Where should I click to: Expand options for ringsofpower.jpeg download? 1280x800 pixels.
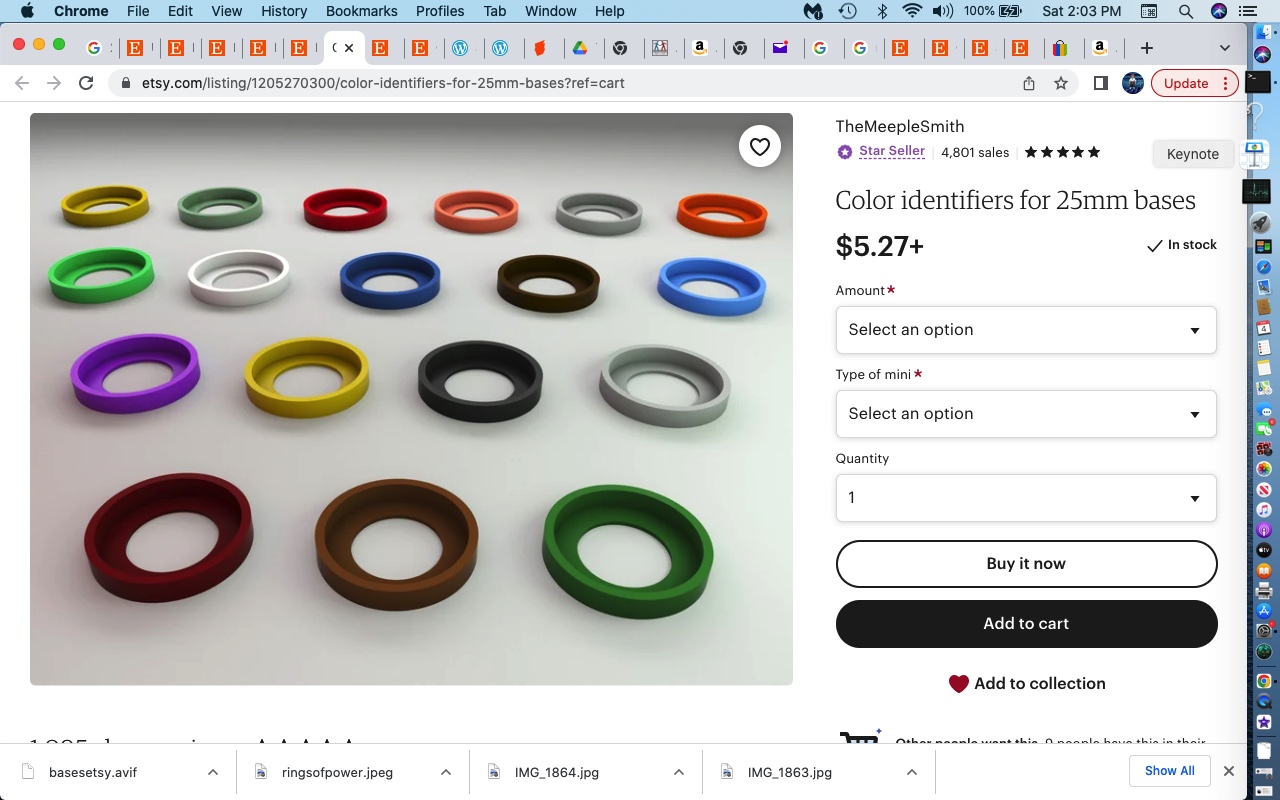446,772
